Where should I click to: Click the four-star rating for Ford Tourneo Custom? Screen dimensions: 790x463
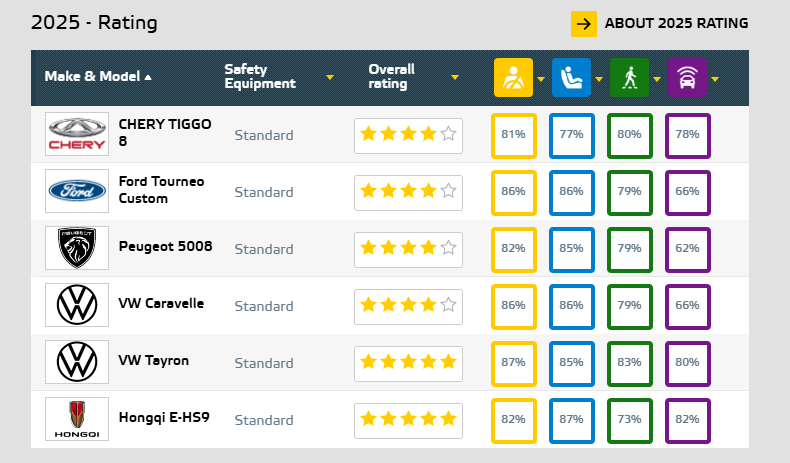(x=408, y=192)
